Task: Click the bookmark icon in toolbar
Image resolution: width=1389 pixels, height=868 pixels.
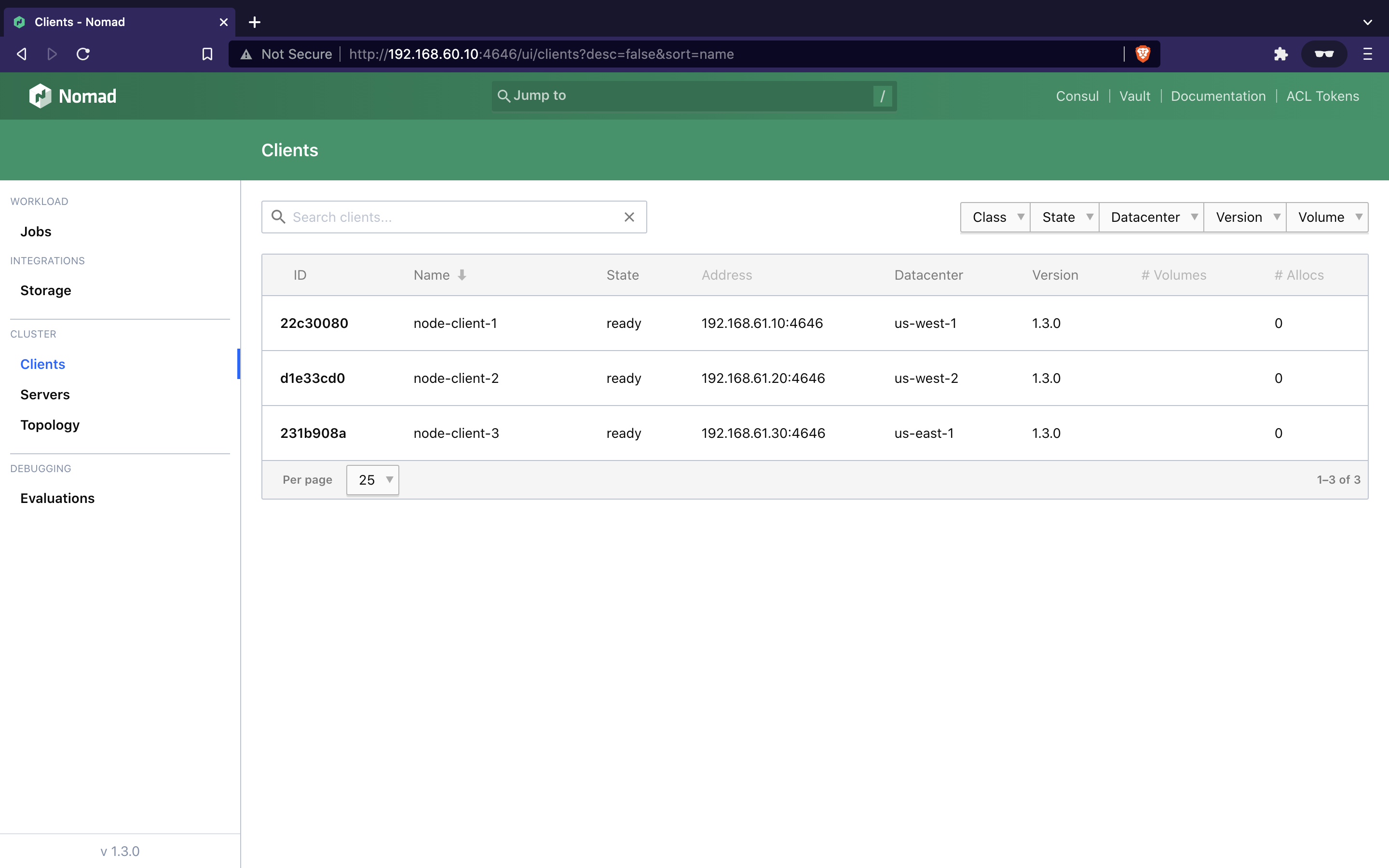Action: (207, 54)
